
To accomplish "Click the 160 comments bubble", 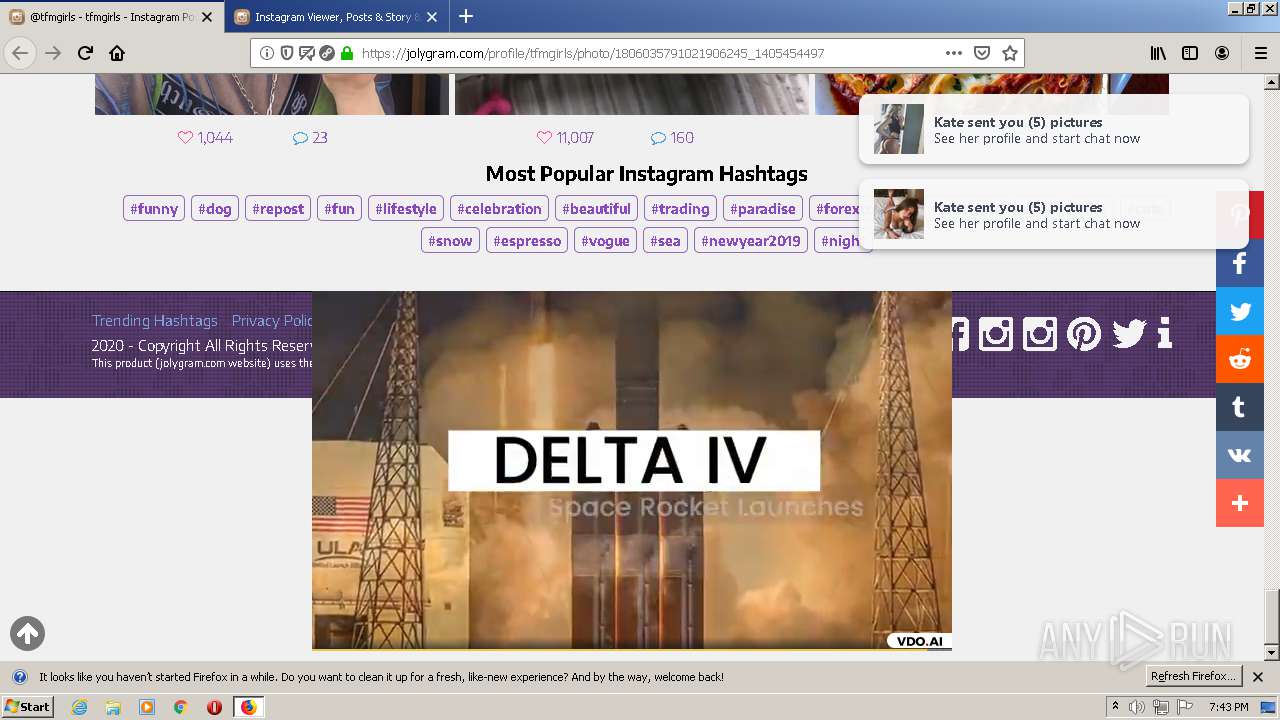I will tap(658, 138).
